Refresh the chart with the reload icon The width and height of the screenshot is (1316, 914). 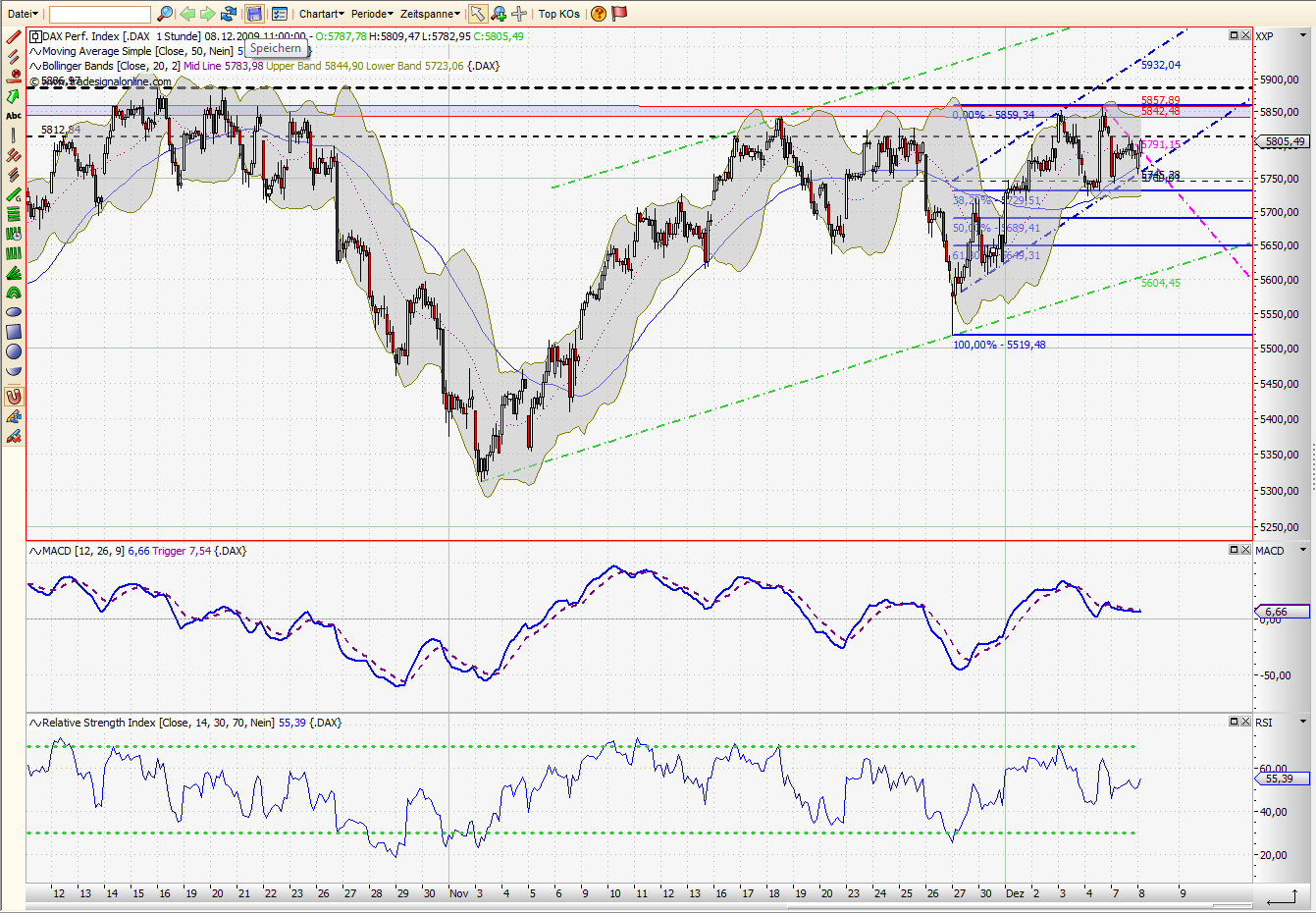click(229, 13)
